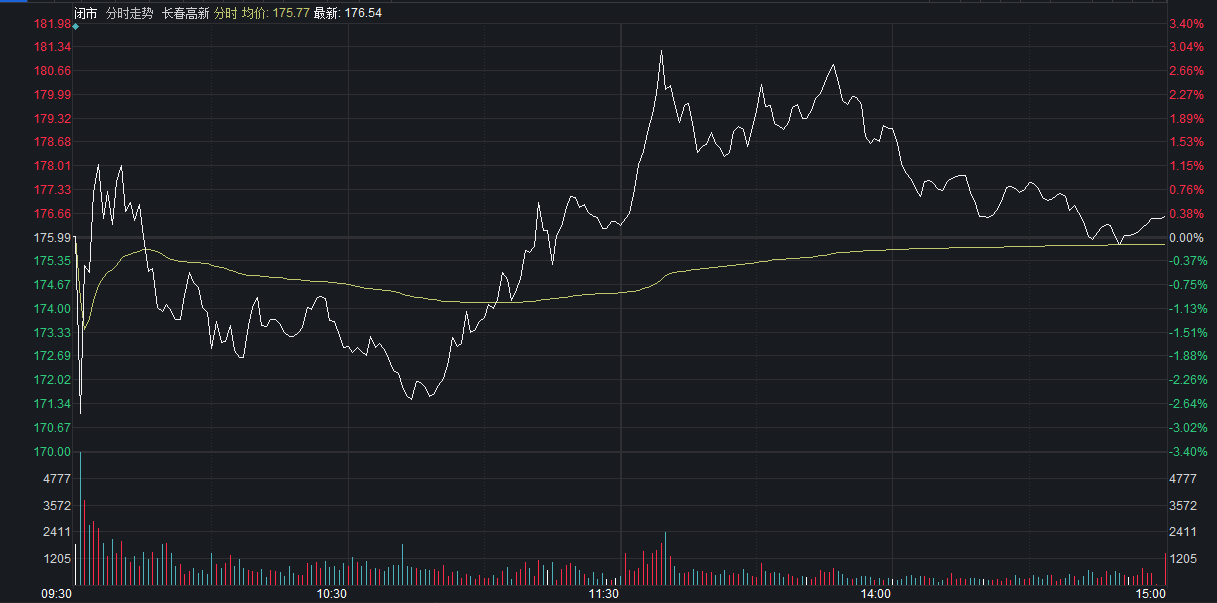Click the red 3.40% upper limit label
Image resolution: width=1217 pixels, height=603 pixels.
click(x=1185, y=23)
